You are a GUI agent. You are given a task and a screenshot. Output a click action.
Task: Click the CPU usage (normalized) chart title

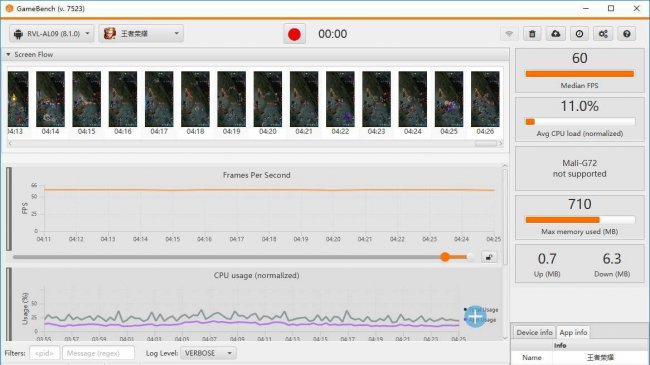[x=257, y=275]
